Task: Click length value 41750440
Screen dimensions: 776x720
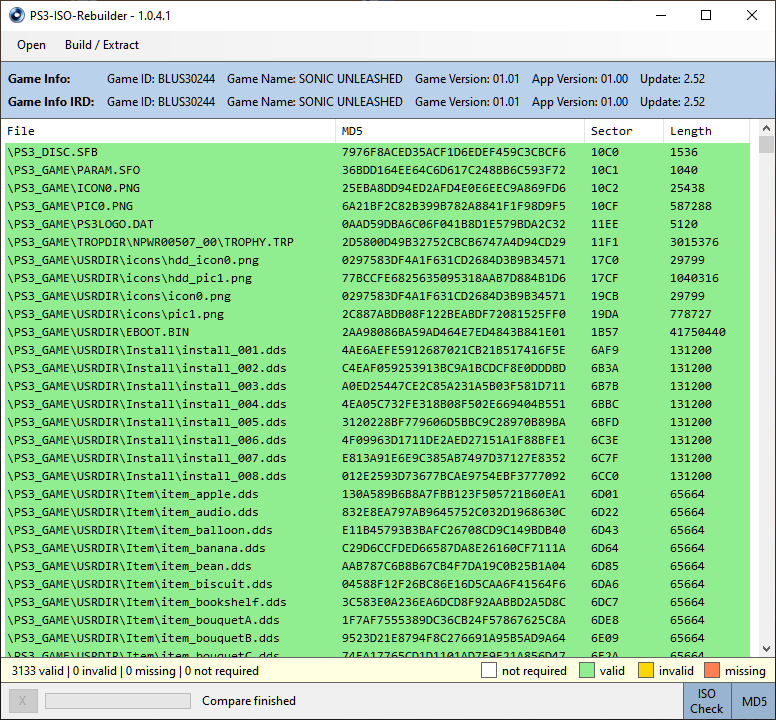Action: [x=697, y=332]
